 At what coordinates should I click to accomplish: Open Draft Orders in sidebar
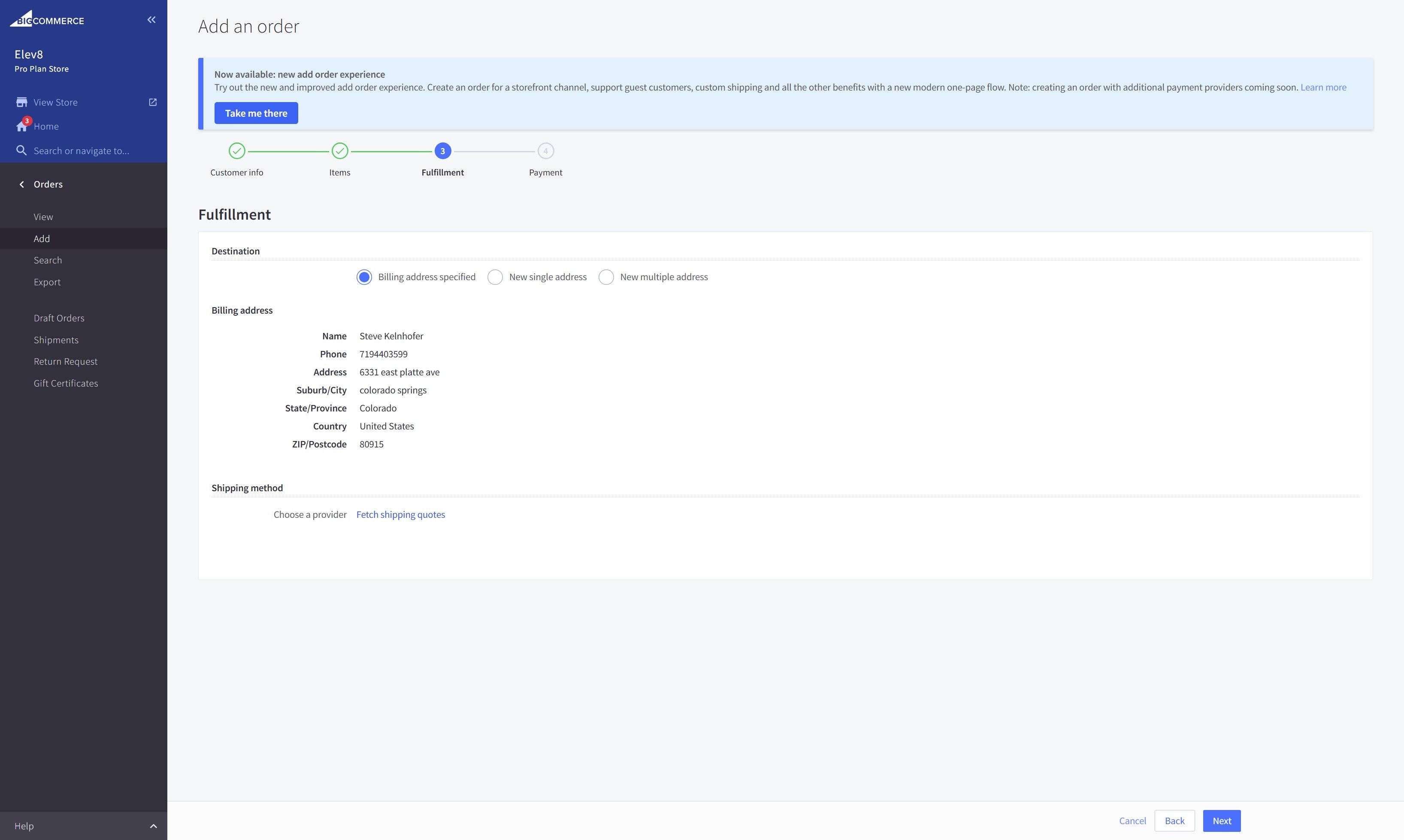point(59,318)
